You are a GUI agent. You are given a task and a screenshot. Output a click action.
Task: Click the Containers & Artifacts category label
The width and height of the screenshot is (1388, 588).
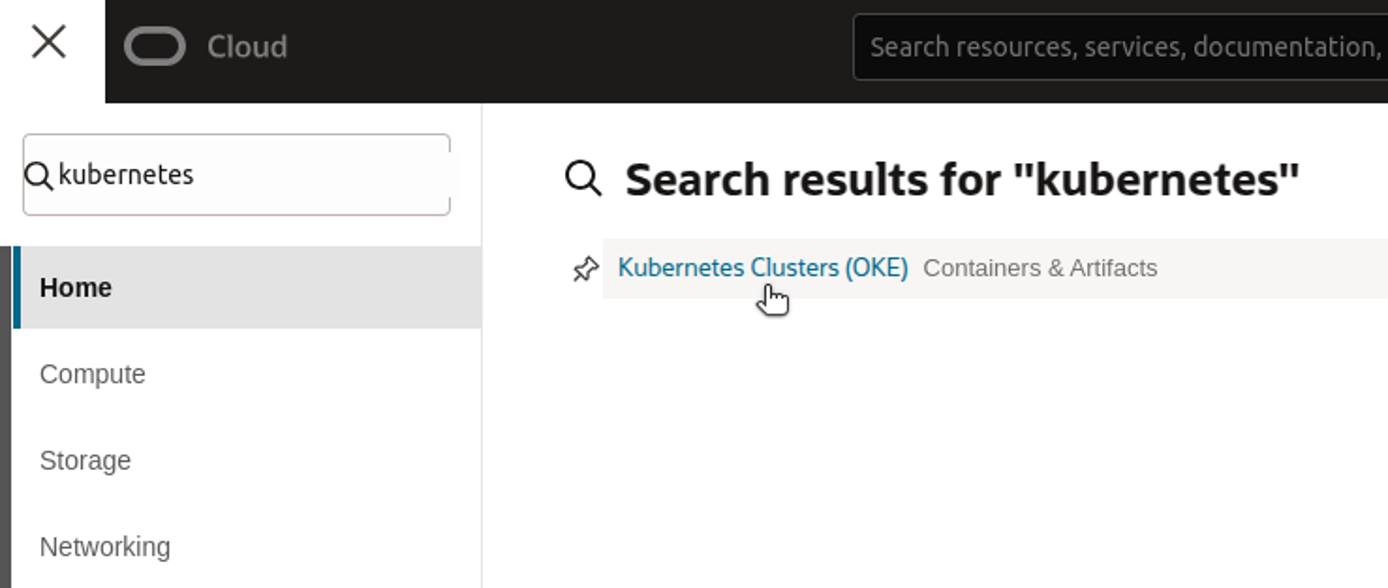[1040, 267]
